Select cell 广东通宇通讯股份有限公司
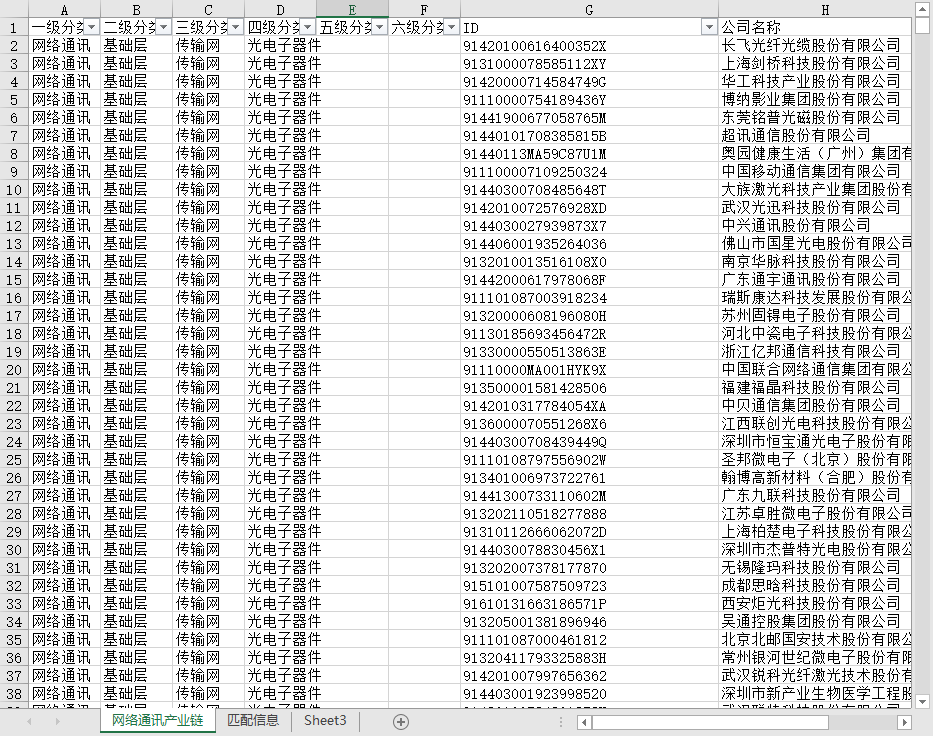 pos(815,280)
